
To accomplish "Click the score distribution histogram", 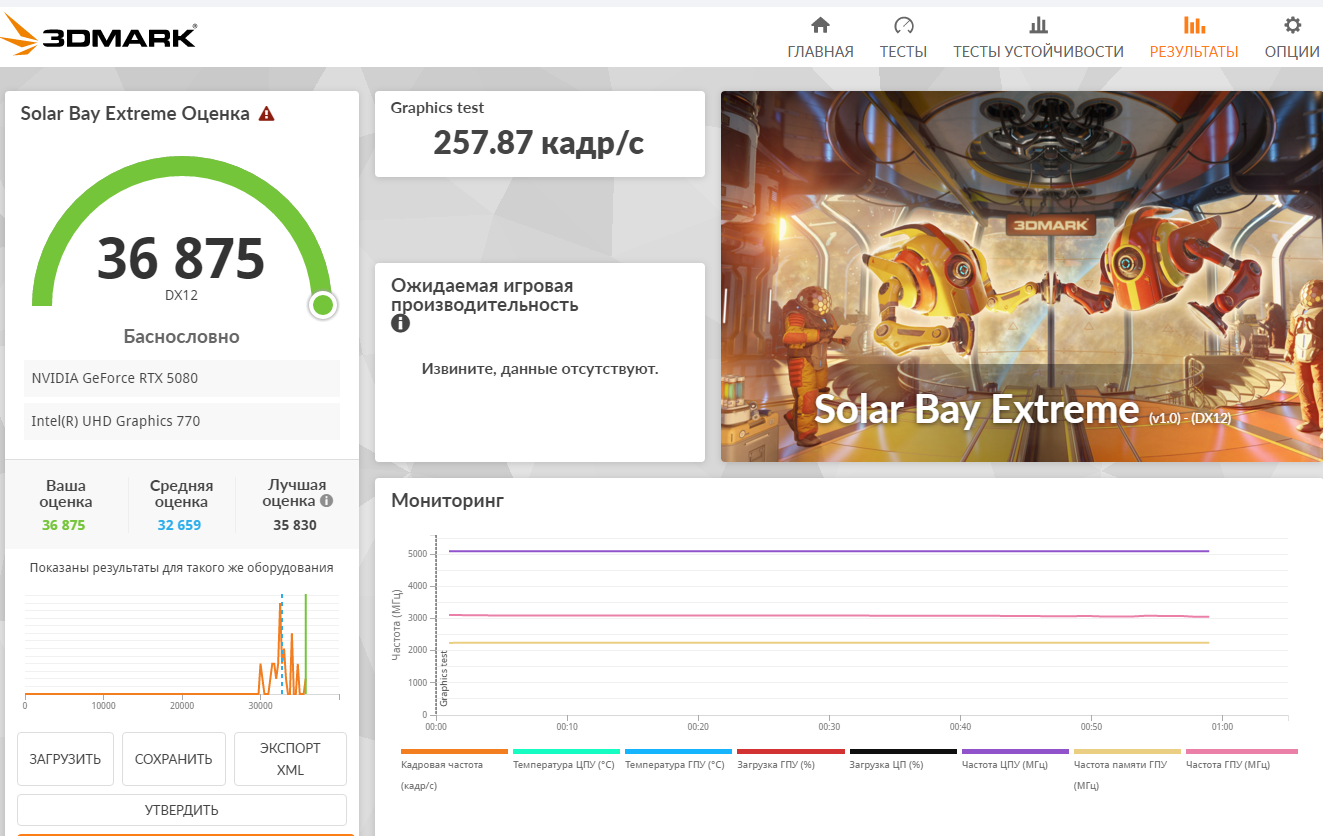I will click(x=182, y=645).
